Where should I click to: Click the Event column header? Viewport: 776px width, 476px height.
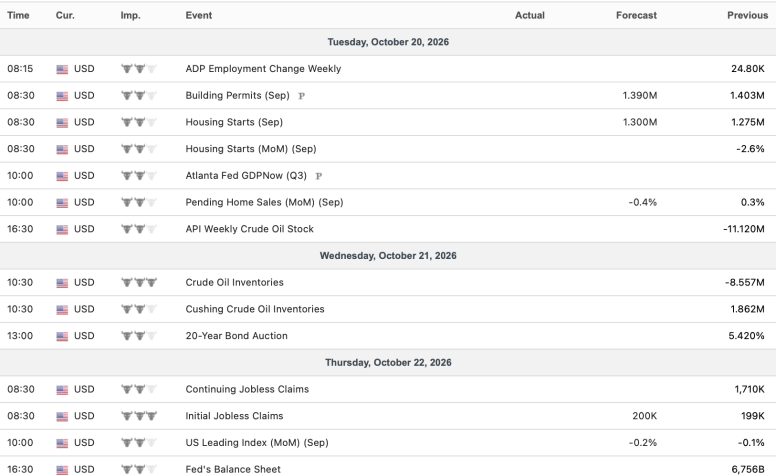tap(199, 15)
